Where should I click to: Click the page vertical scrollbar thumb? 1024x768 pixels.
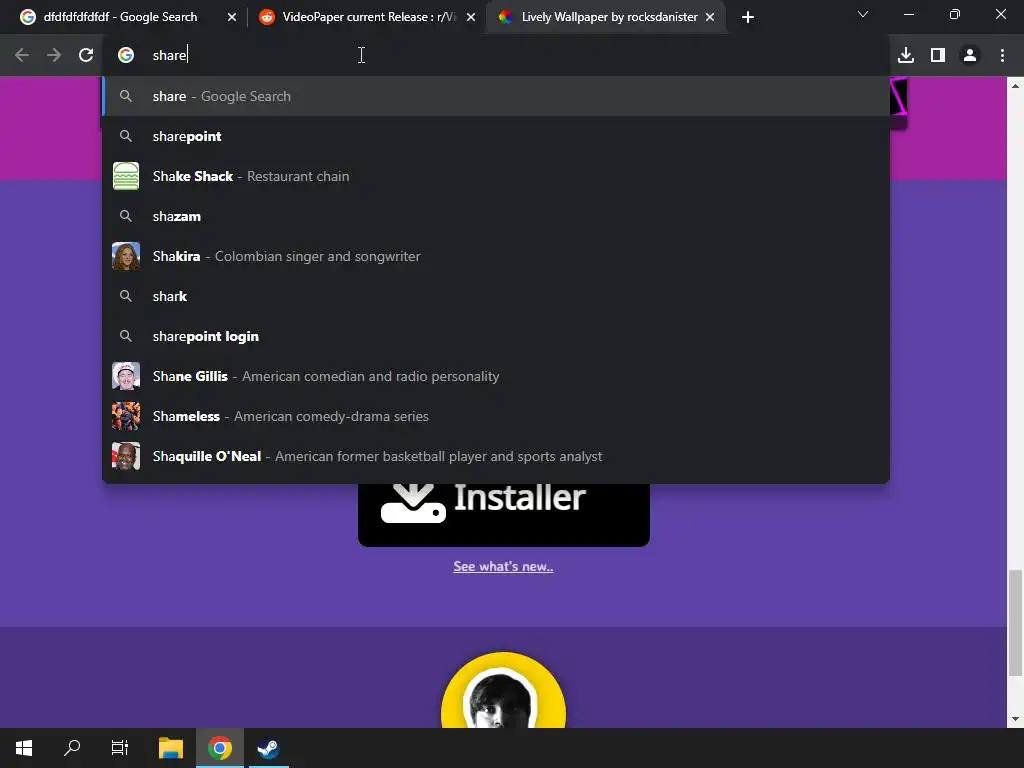pyautogui.click(x=1016, y=623)
